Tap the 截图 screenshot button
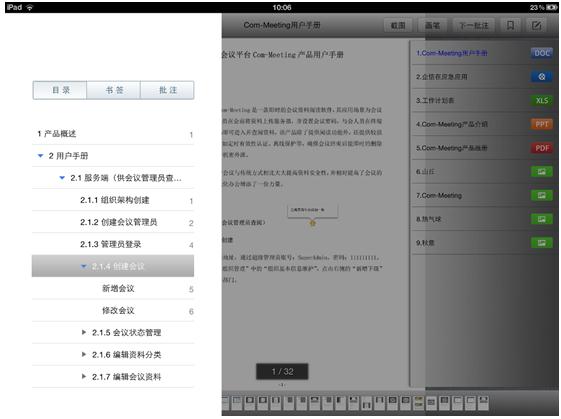 click(x=398, y=25)
